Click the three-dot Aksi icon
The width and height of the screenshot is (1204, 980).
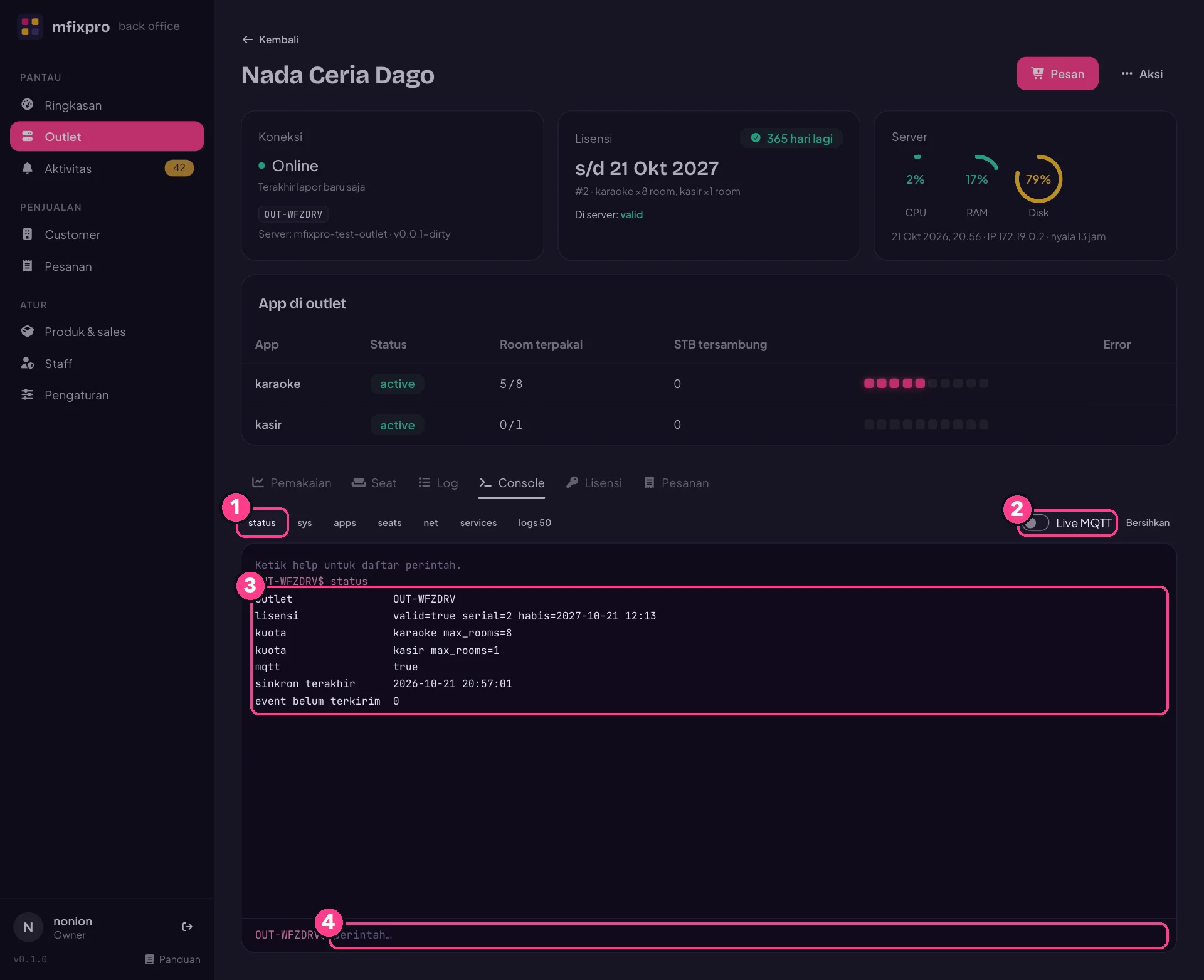tap(1127, 73)
